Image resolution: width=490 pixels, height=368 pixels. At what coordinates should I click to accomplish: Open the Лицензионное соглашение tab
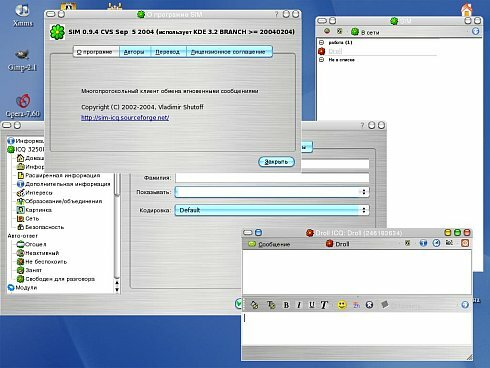point(228,52)
